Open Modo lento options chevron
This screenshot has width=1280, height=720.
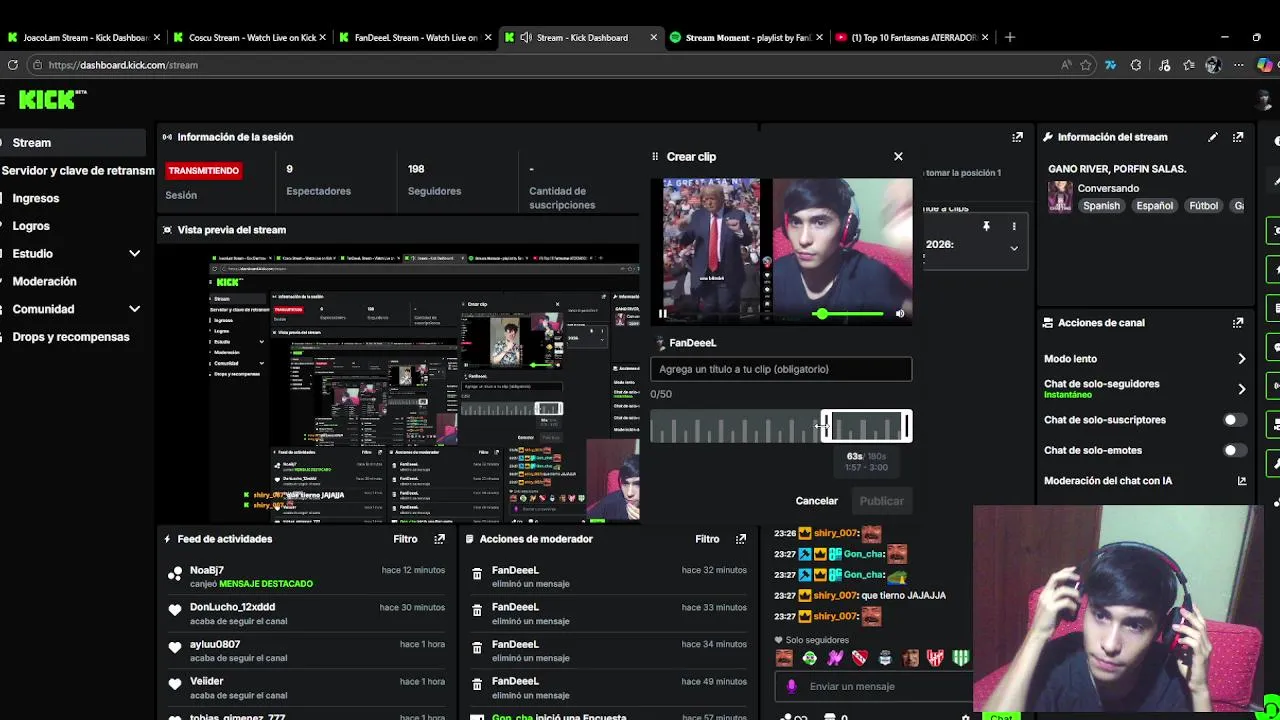[1242, 359]
